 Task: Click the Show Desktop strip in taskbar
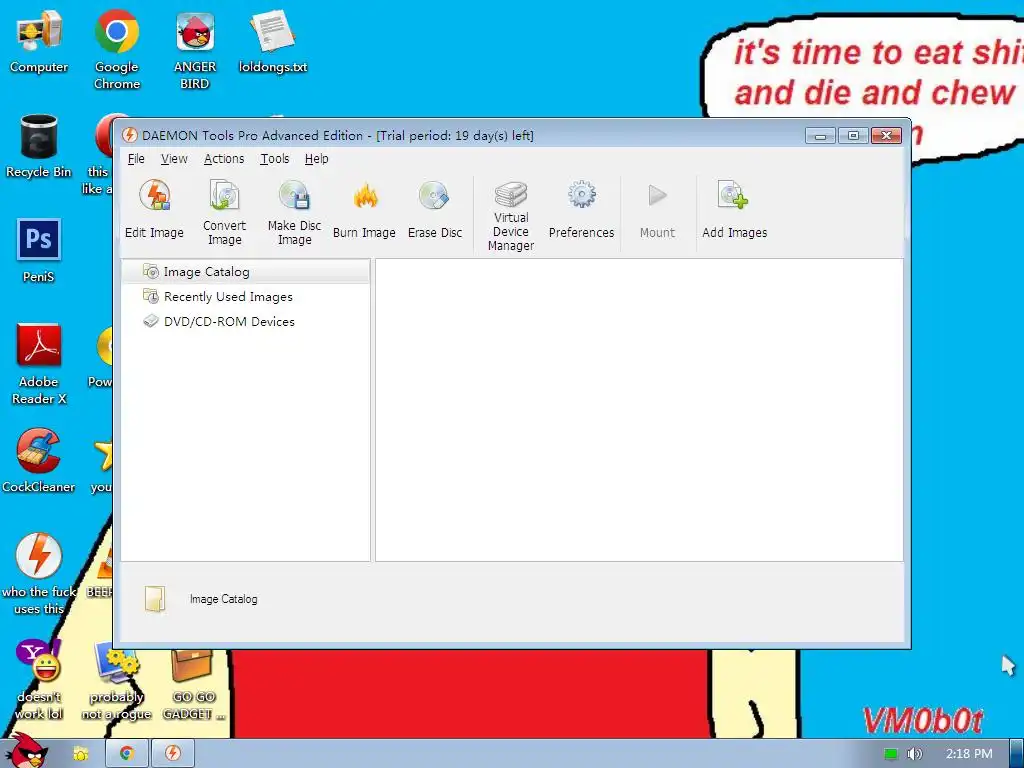click(x=1017, y=754)
